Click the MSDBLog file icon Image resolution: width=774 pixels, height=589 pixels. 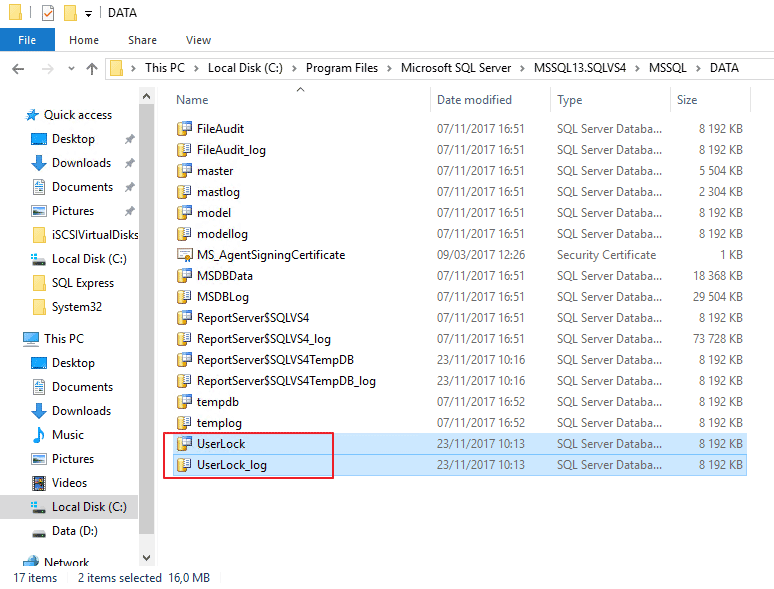tap(184, 297)
